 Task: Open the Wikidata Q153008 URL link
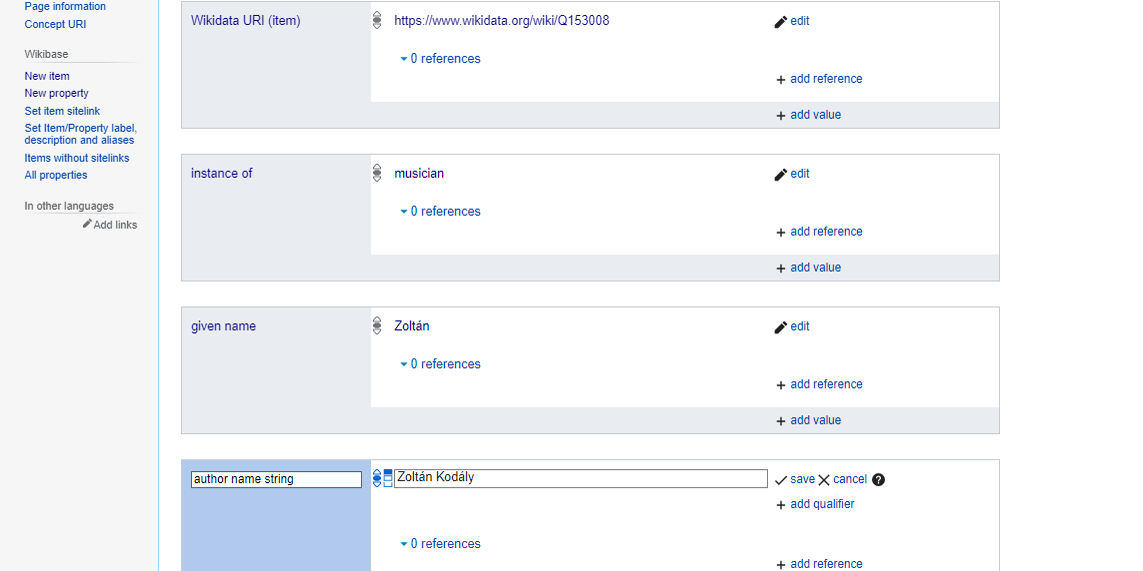pyautogui.click(x=501, y=21)
